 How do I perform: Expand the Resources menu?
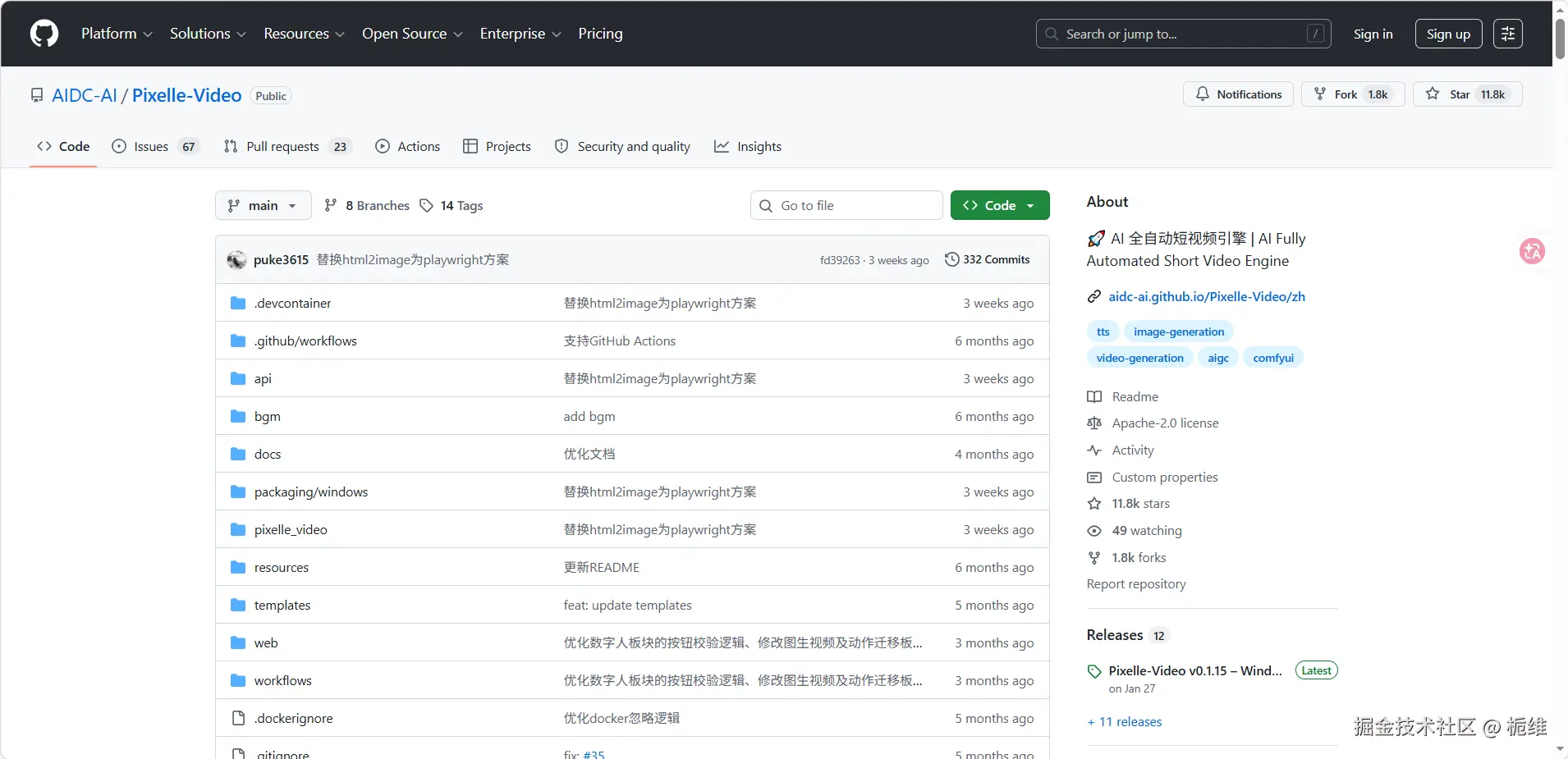click(x=304, y=34)
